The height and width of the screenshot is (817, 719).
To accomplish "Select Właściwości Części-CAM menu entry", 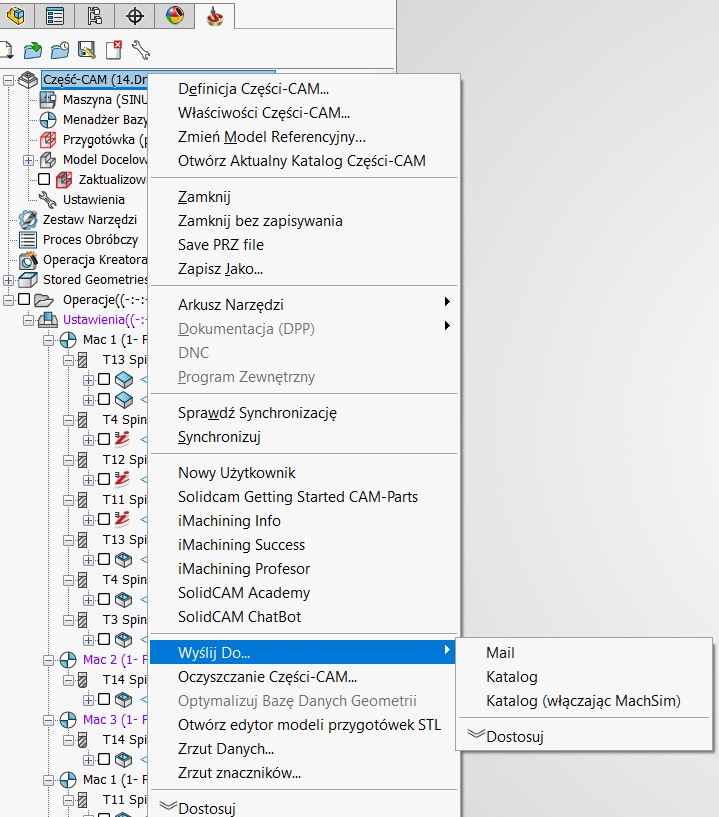I will [304, 113].
